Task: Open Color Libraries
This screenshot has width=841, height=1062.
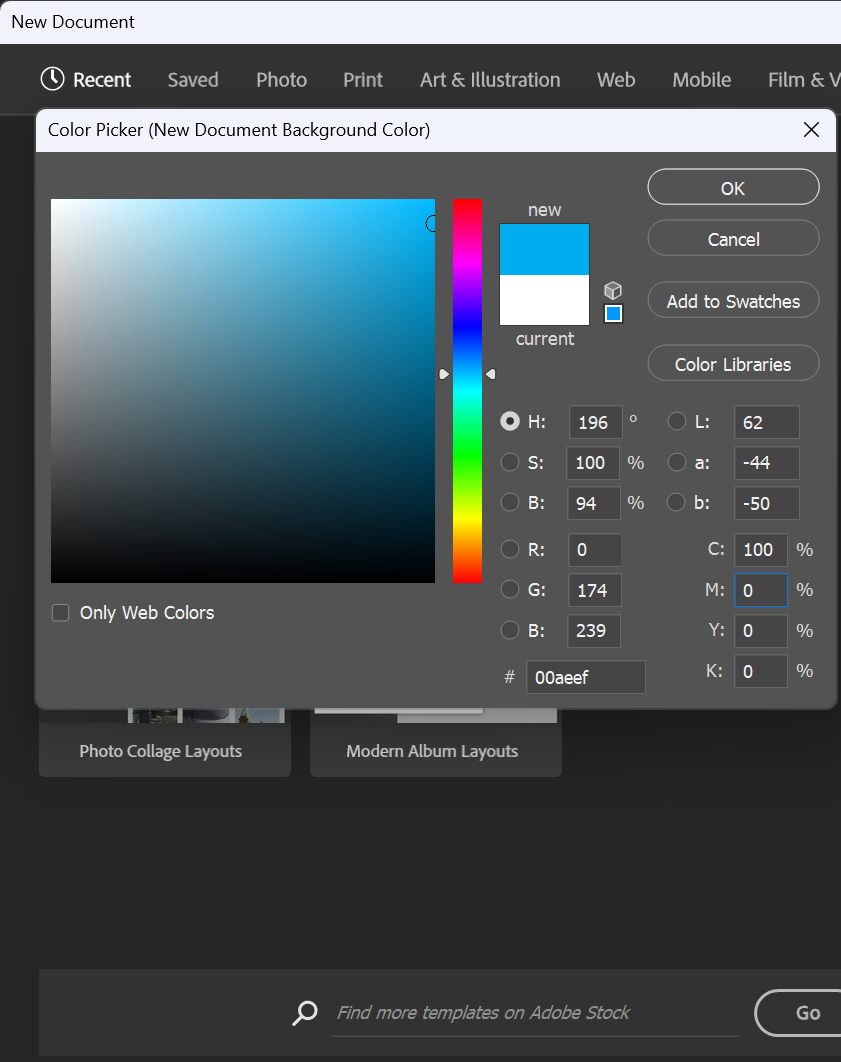Action: tap(733, 363)
